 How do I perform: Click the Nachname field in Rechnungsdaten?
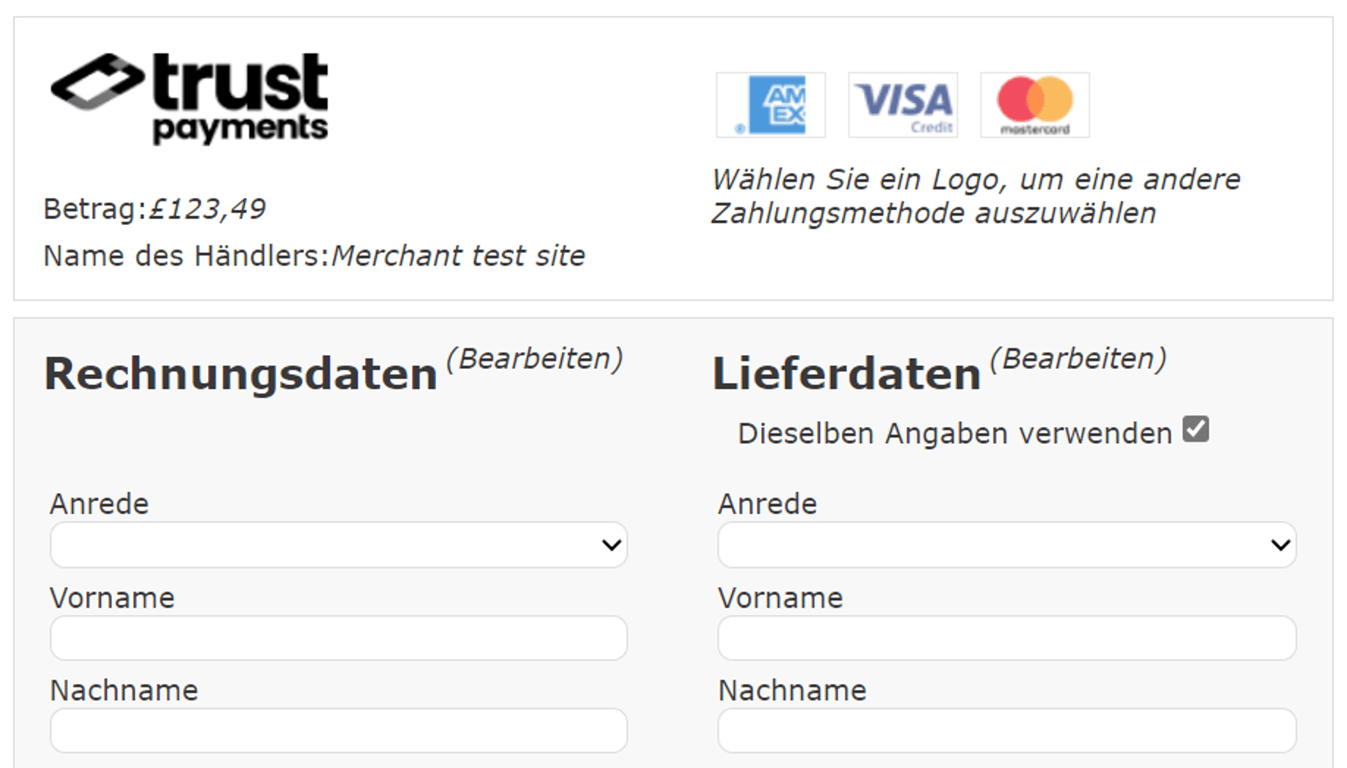coord(338,731)
